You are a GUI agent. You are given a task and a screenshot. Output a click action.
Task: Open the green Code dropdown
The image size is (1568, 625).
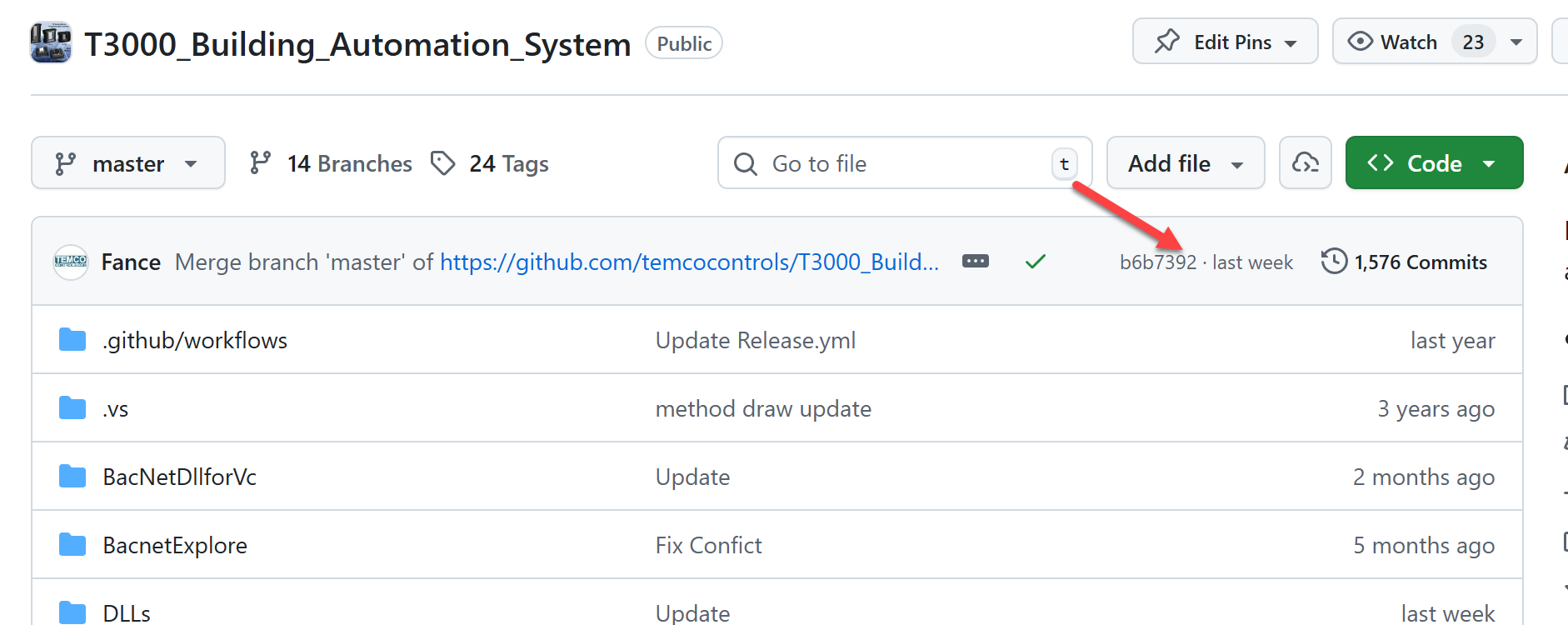(1434, 163)
